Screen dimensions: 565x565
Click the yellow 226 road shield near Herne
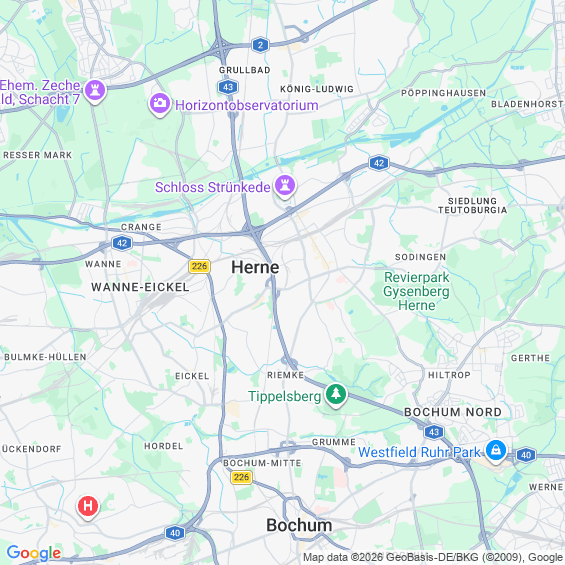point(199,266)
